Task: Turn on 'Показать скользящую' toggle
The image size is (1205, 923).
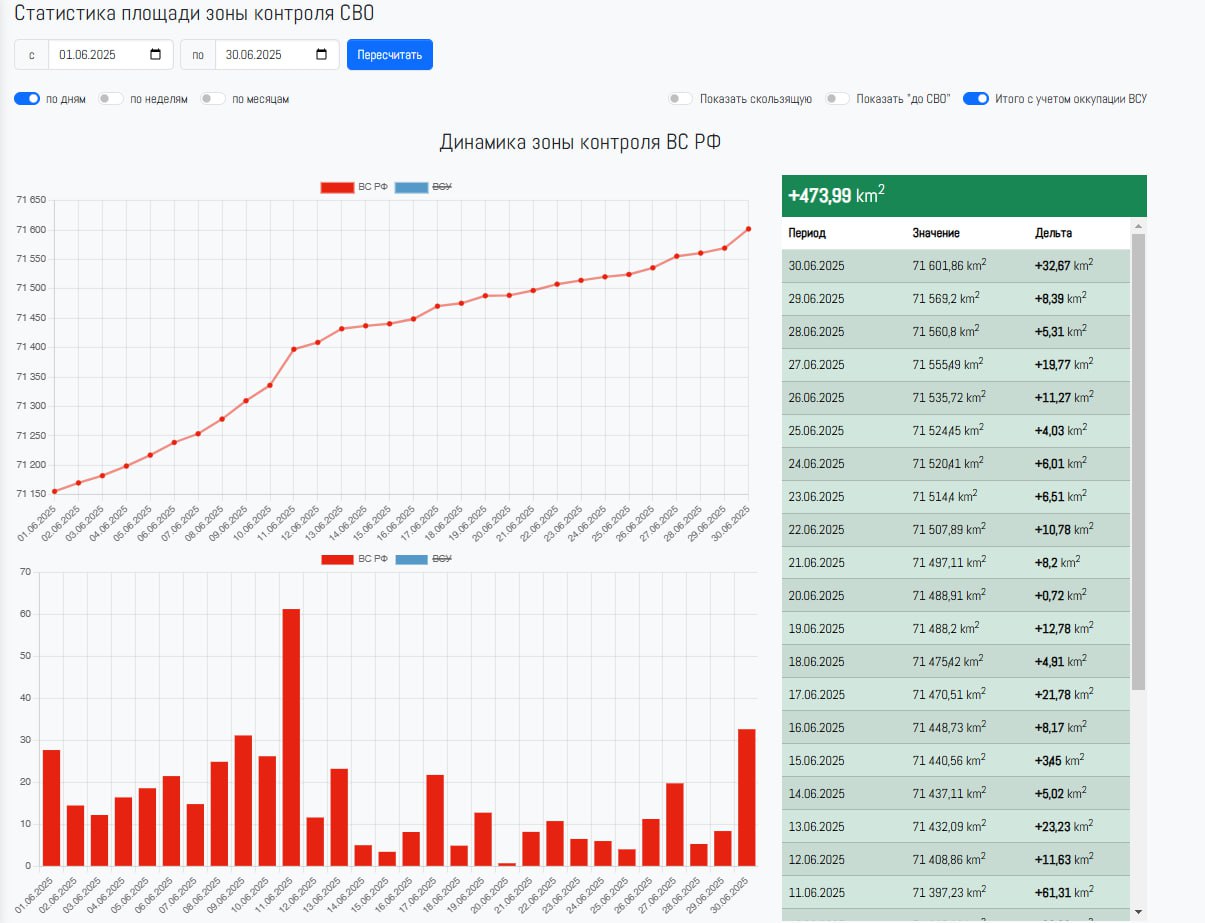Action: pyautogui.click(x=681, y=99)
